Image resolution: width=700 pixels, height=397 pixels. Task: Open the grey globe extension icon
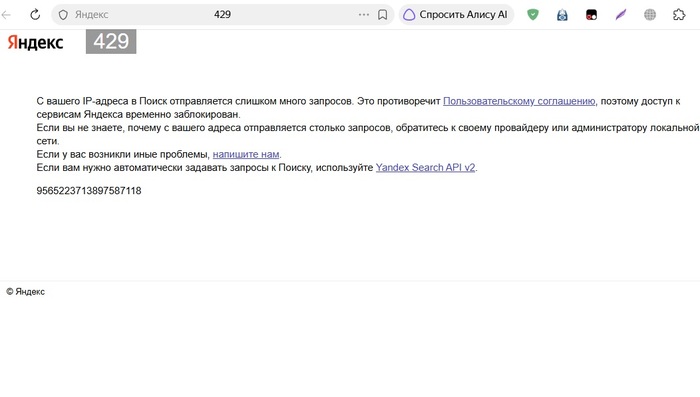point(650,15)
